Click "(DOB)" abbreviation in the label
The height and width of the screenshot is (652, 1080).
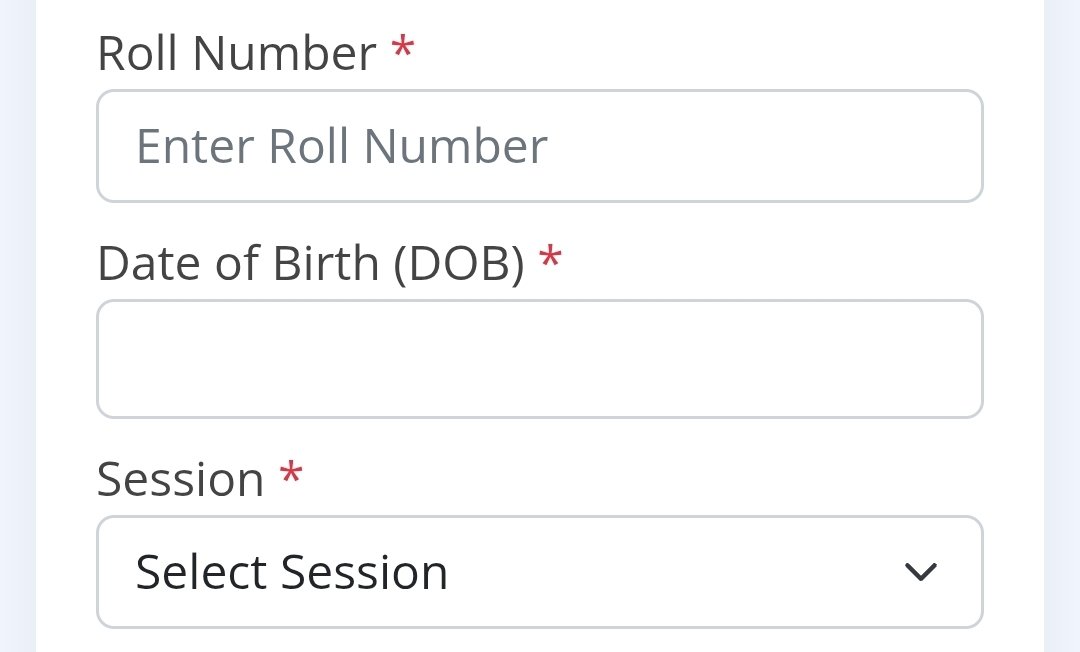point(458,263)
